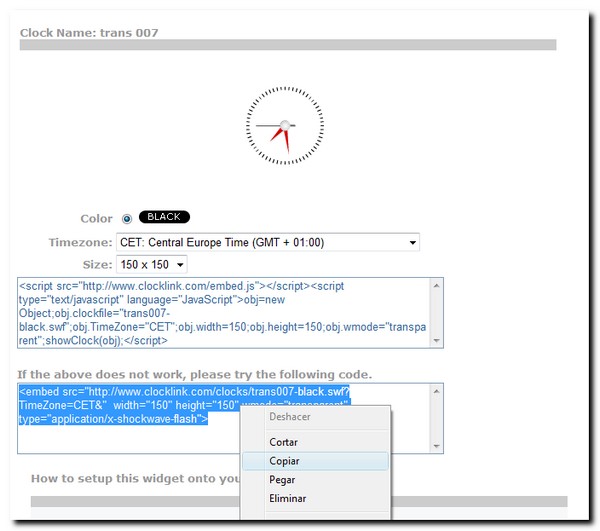600x531 pixels.
Task: Open the Size dropdown showing 150 x 150
Action: coord(152,264)
